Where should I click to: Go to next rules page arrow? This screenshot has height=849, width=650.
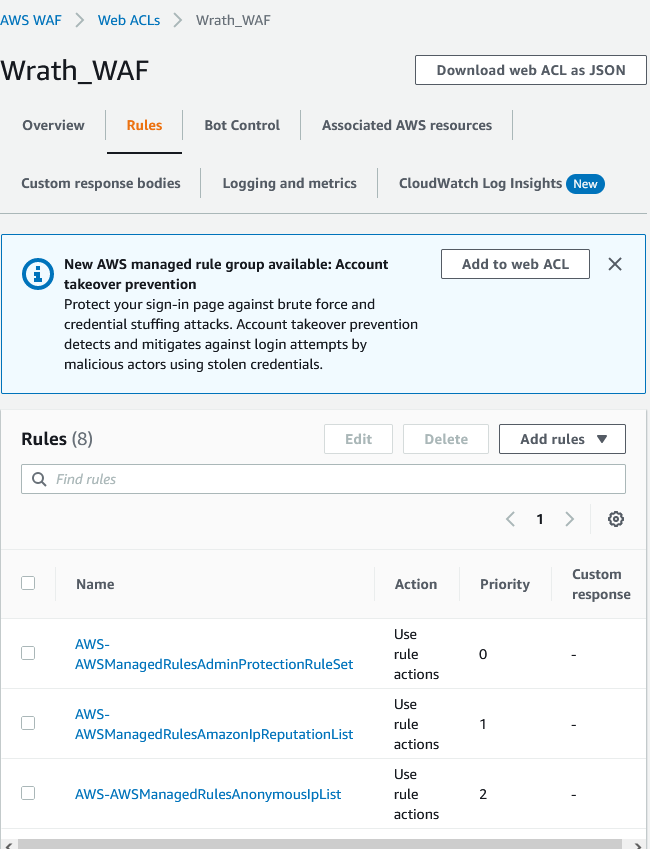coord(570,519)
